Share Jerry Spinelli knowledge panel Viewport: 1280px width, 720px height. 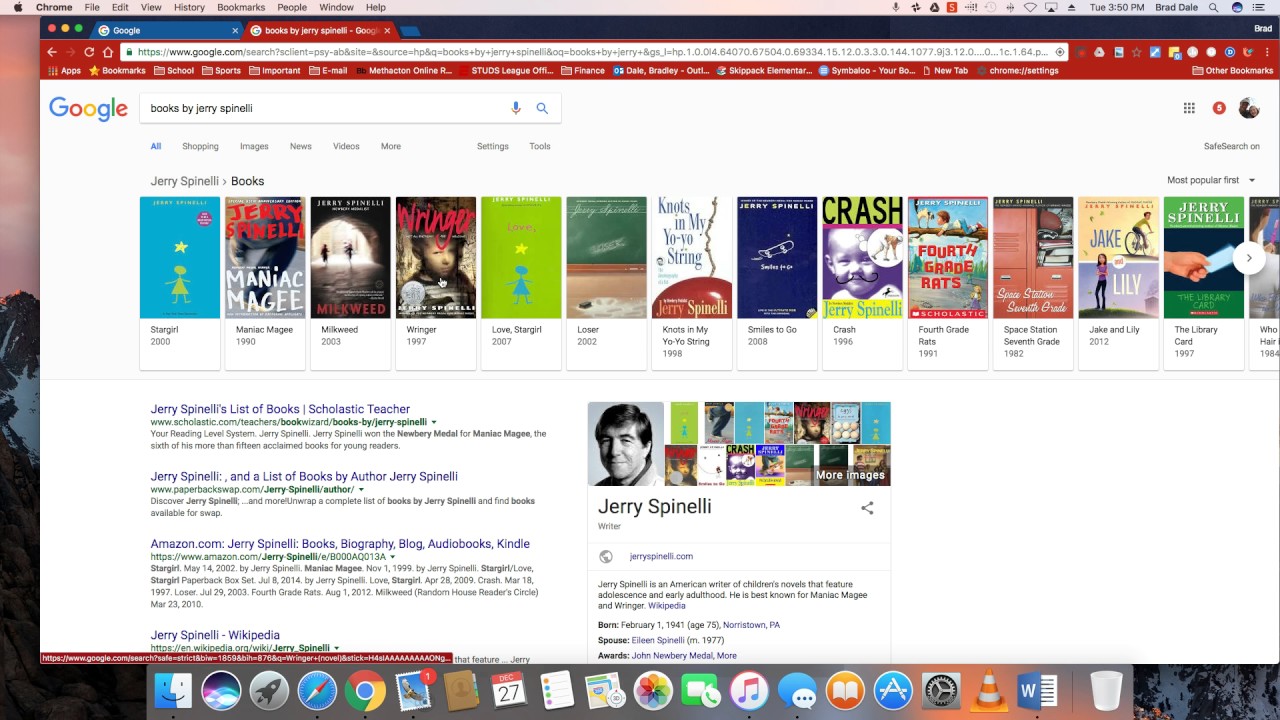867,508
